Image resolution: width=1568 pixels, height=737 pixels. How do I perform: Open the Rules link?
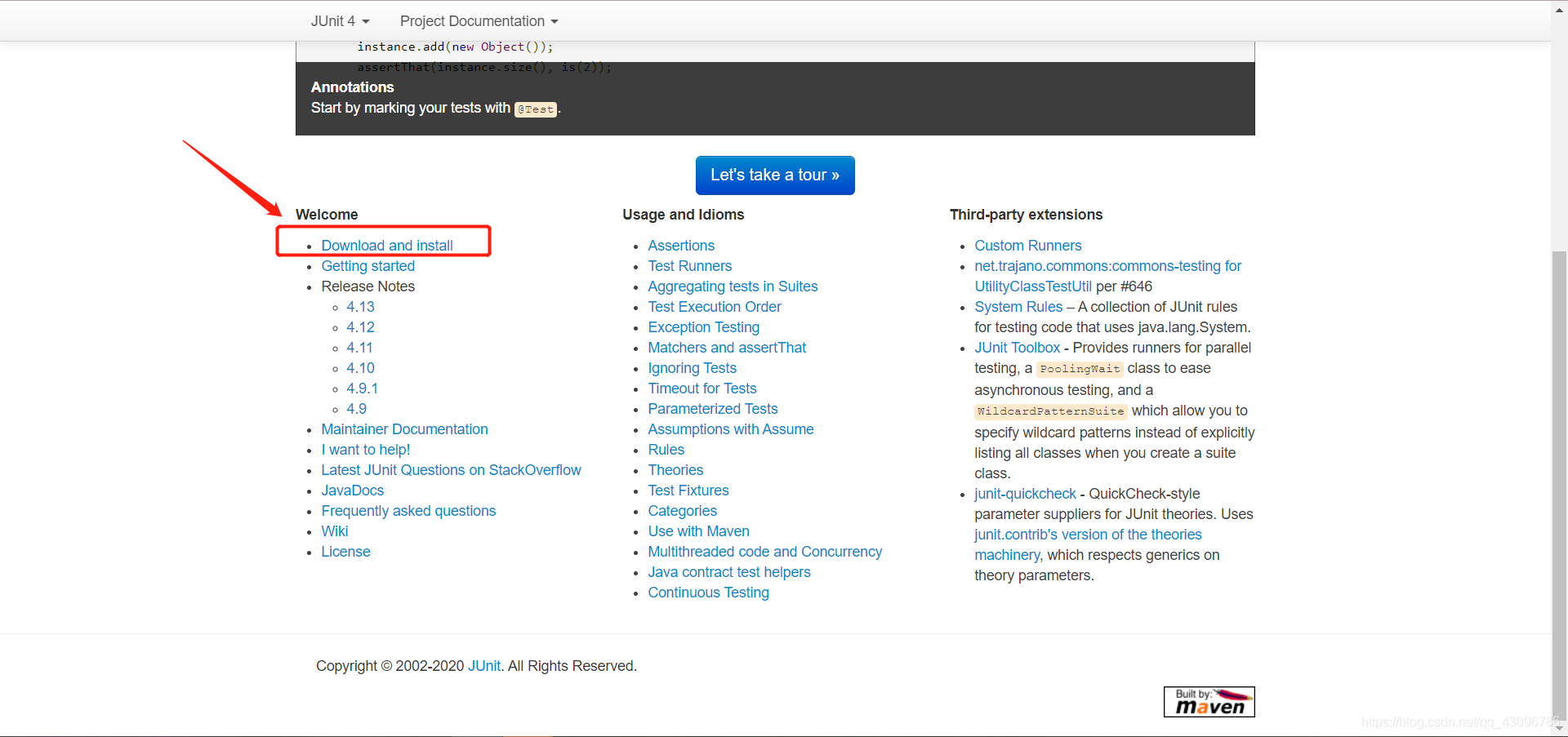coord(666,450)
